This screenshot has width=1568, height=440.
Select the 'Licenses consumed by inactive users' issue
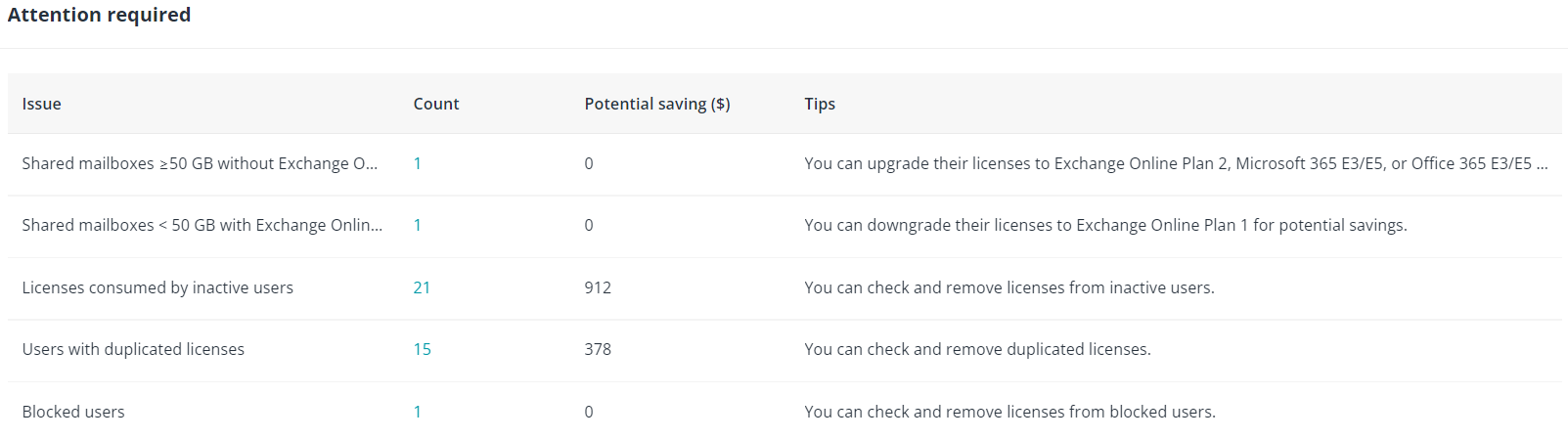pyautogui.click(x=157, y=287)
